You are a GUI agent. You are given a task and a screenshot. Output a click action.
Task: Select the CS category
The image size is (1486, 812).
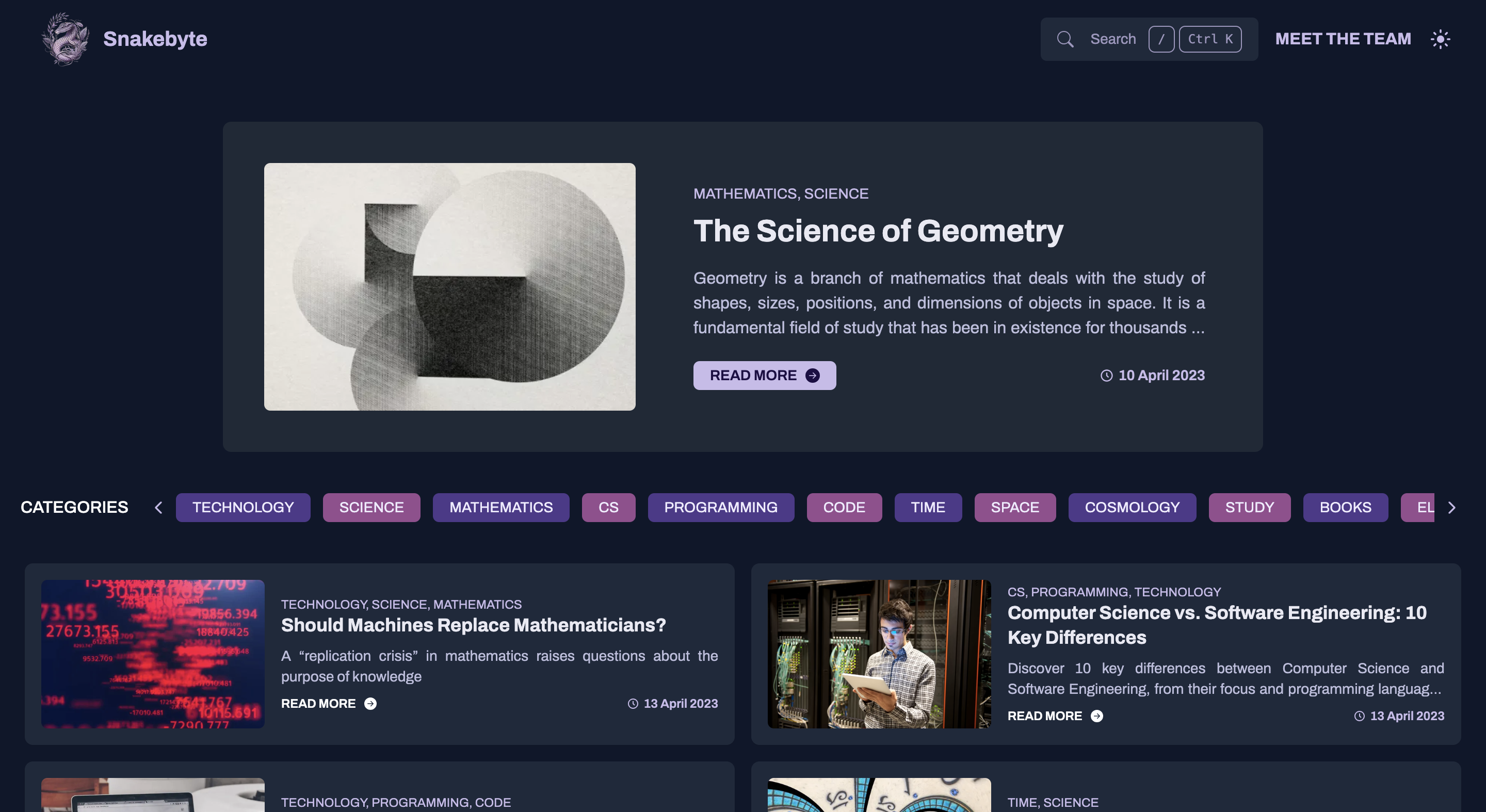click(609, 508)
